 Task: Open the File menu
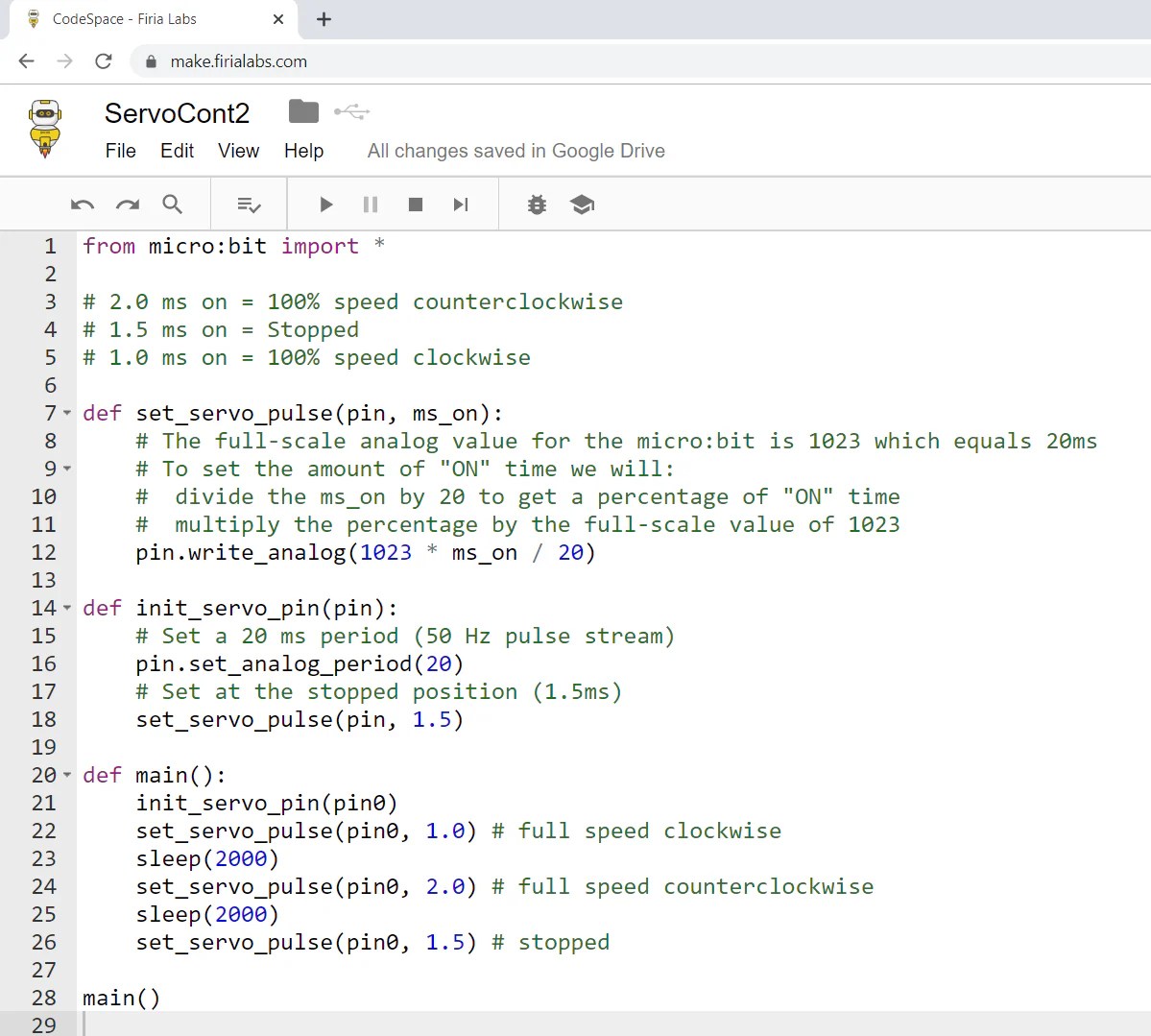(x=120, y=151)
